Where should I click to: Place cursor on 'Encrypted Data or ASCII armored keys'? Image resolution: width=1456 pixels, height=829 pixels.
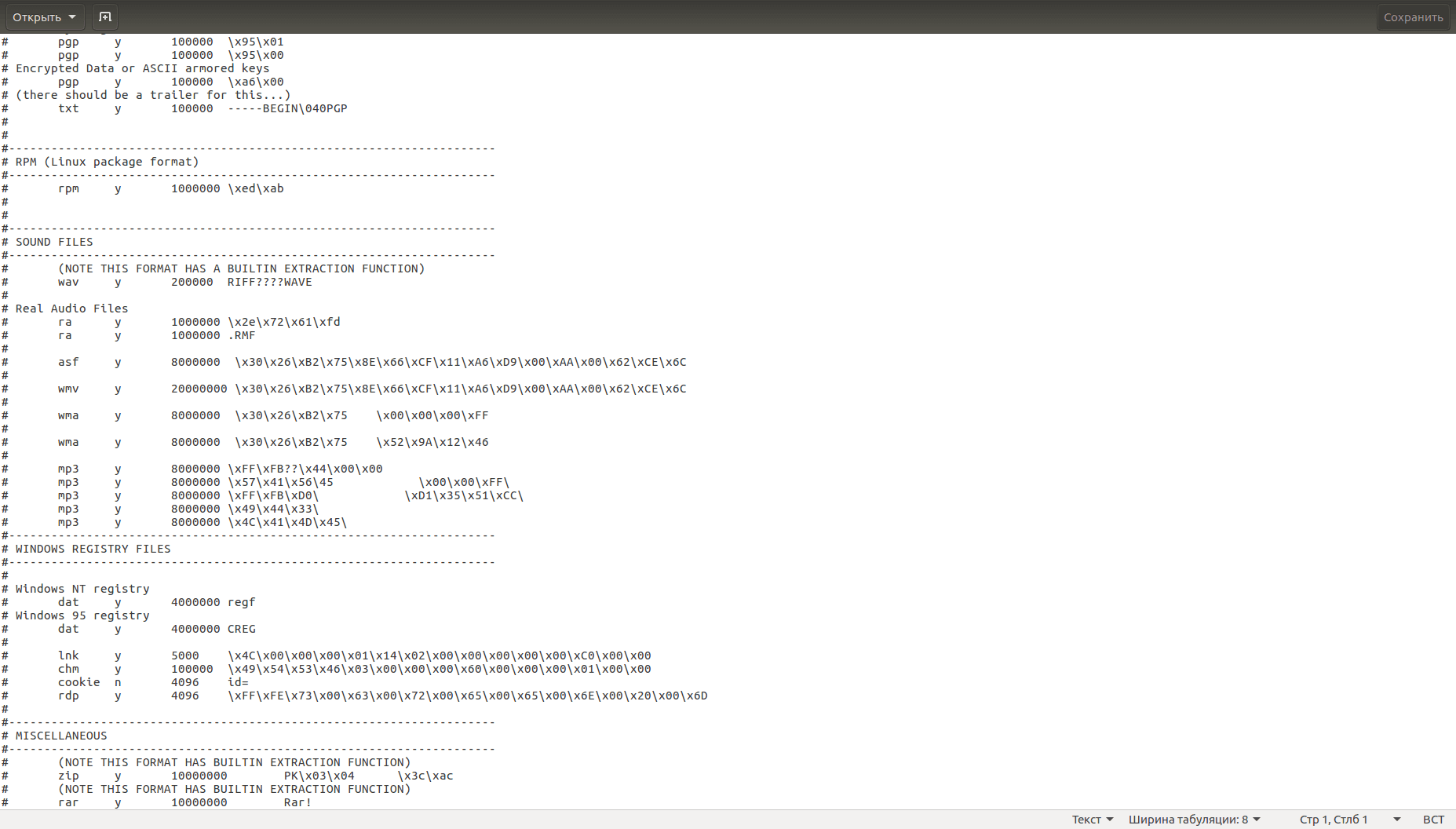pos(143,68)
